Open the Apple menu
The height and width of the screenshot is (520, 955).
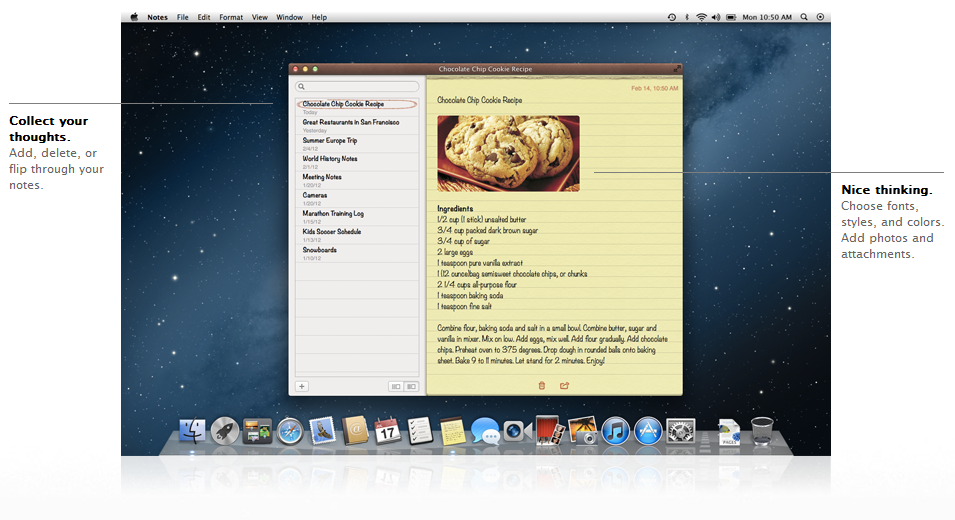click(134, 17)
